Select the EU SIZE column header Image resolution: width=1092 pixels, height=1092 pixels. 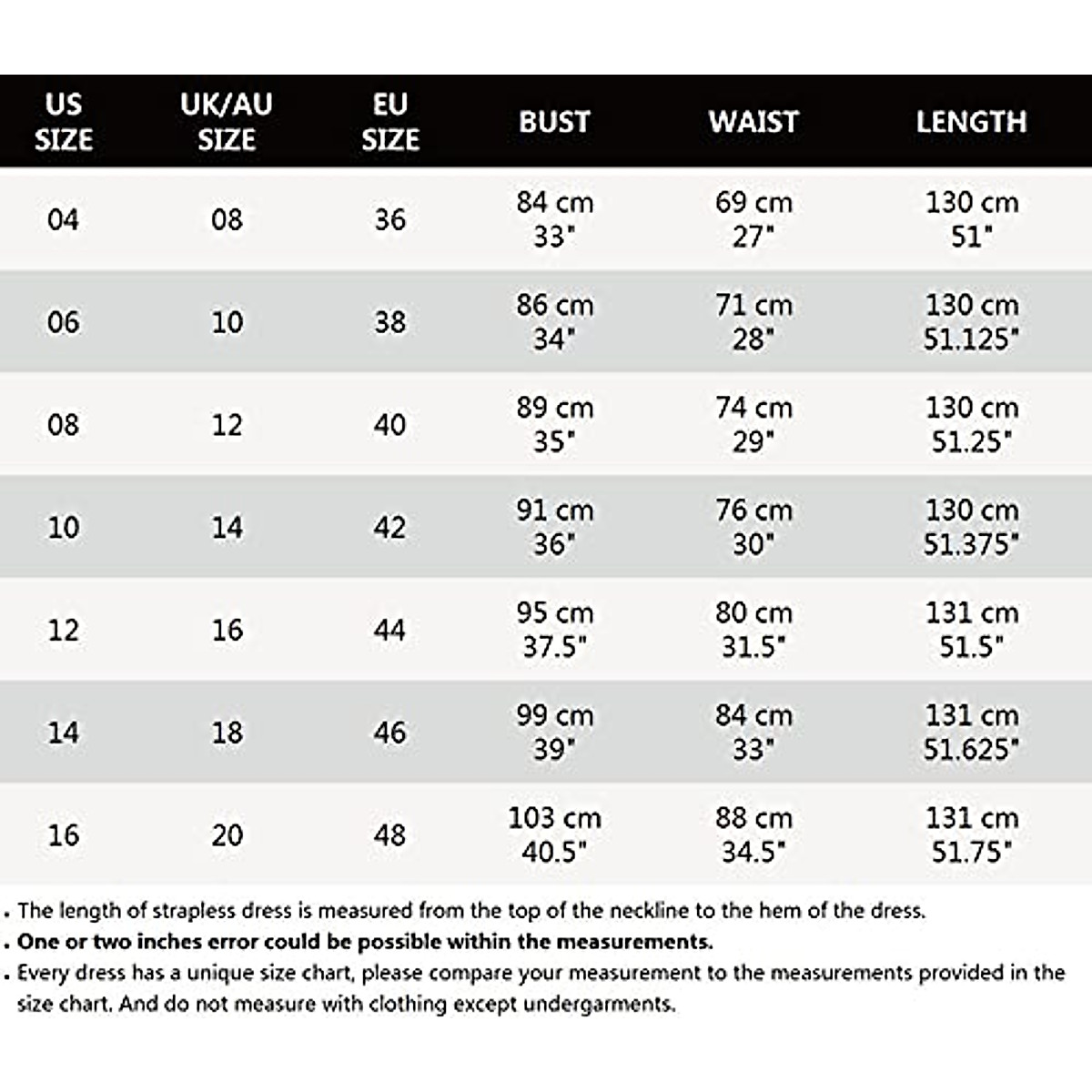(389, 122)
